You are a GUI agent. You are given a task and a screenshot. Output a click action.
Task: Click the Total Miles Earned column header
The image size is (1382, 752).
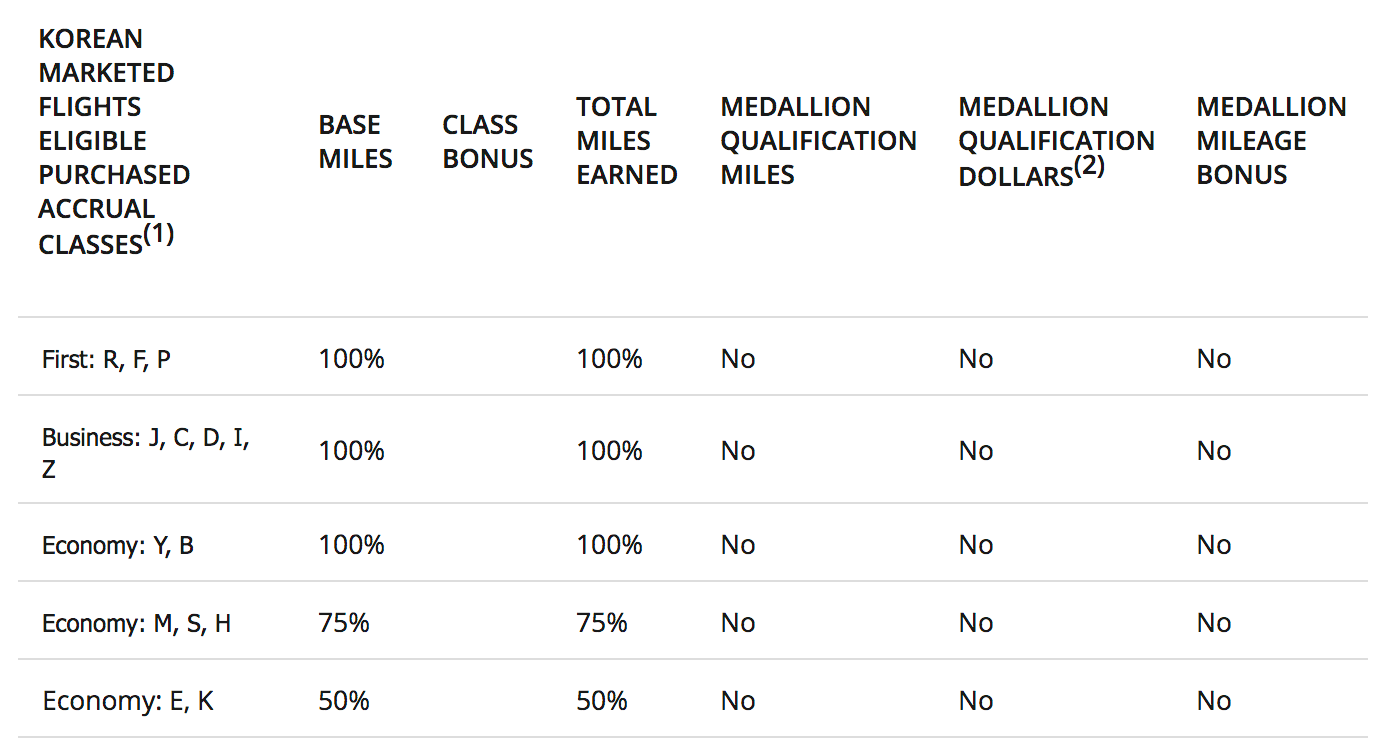click(627, 141)
